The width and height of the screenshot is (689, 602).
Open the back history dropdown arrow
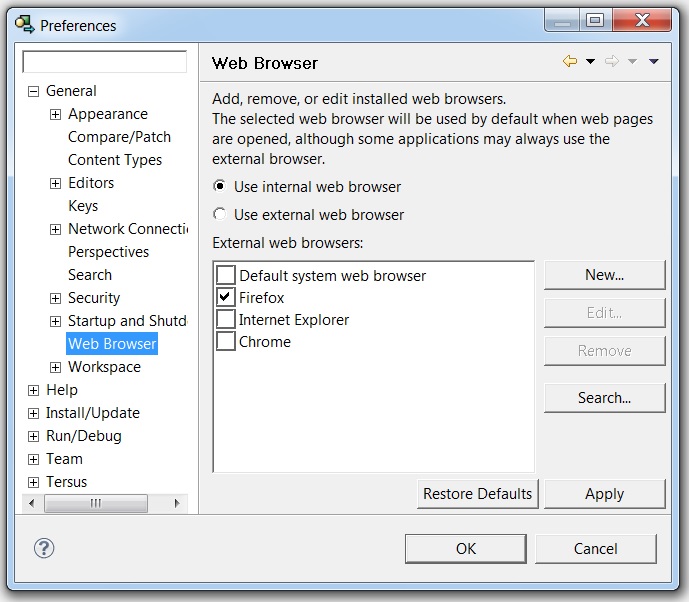(x=591, y=61)
